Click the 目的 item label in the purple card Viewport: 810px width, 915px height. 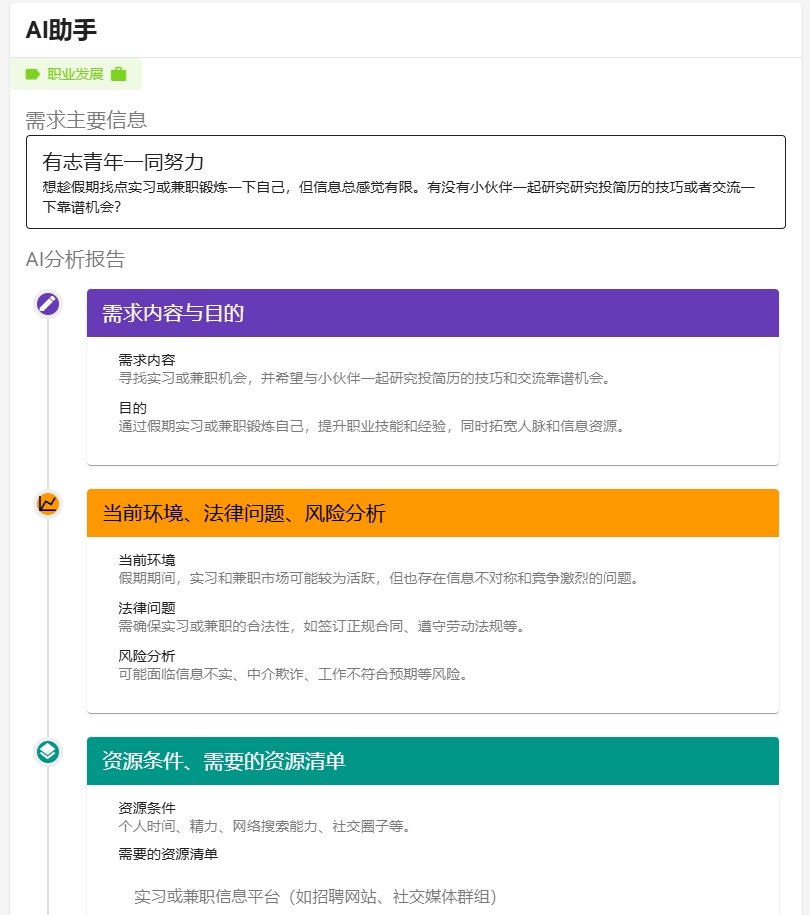[132, 408]
